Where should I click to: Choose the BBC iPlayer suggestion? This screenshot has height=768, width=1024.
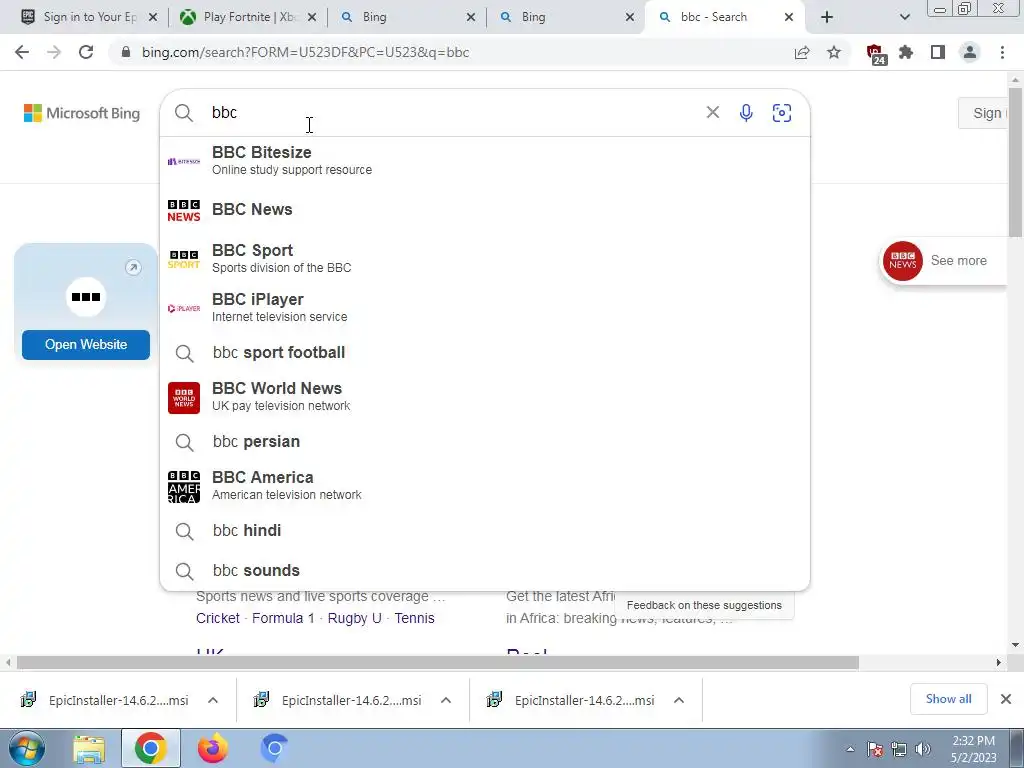(x=485, y=308)
